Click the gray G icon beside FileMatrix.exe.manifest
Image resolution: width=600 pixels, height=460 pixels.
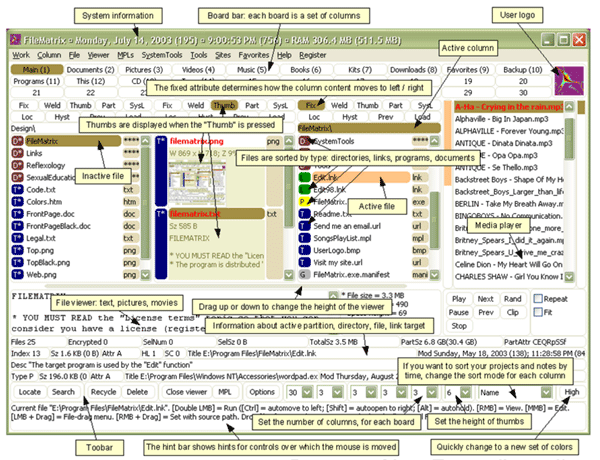(x=304, y=275)
